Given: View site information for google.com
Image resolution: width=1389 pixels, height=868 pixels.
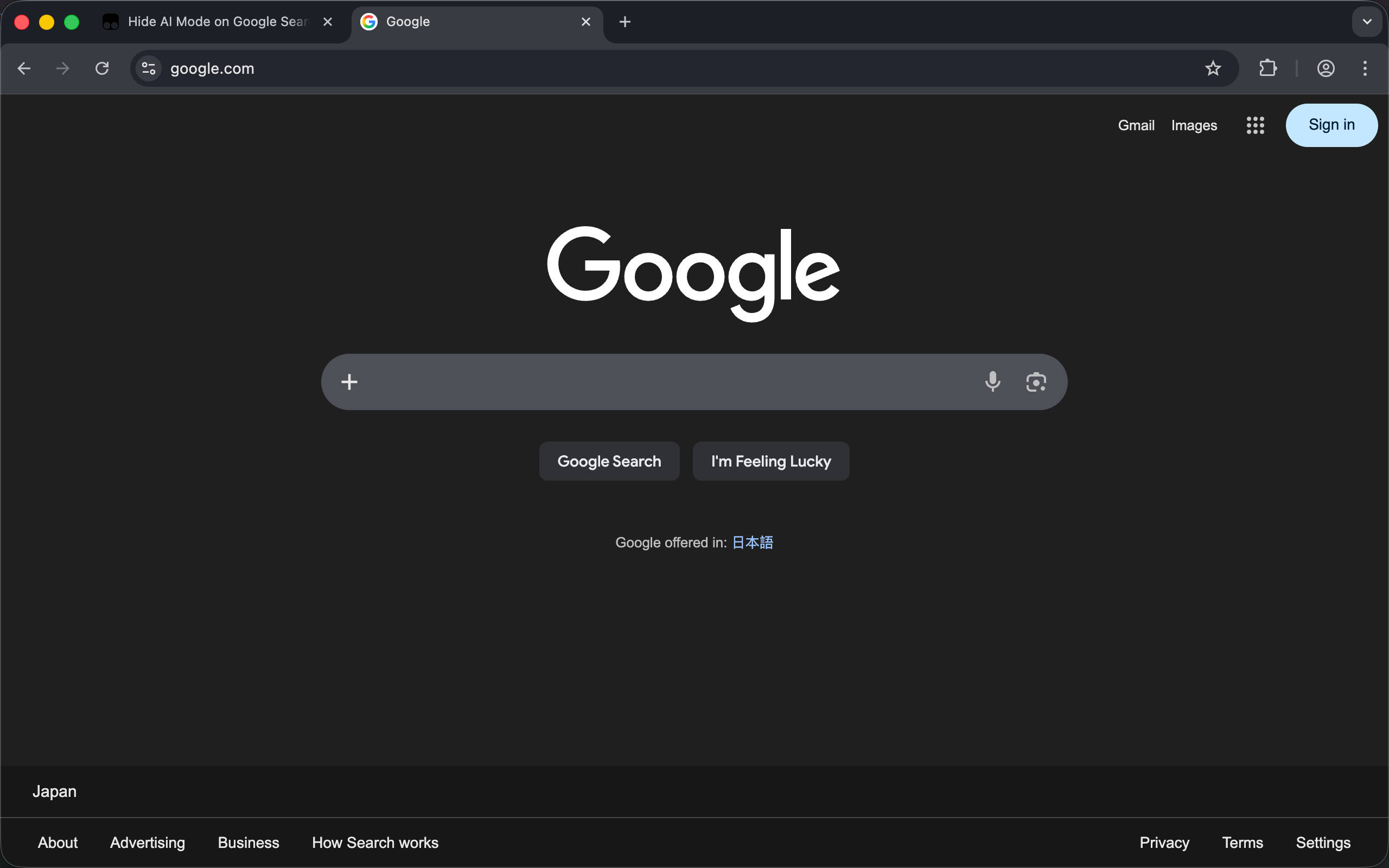Looking at the screenshot, I should [149, 68].
